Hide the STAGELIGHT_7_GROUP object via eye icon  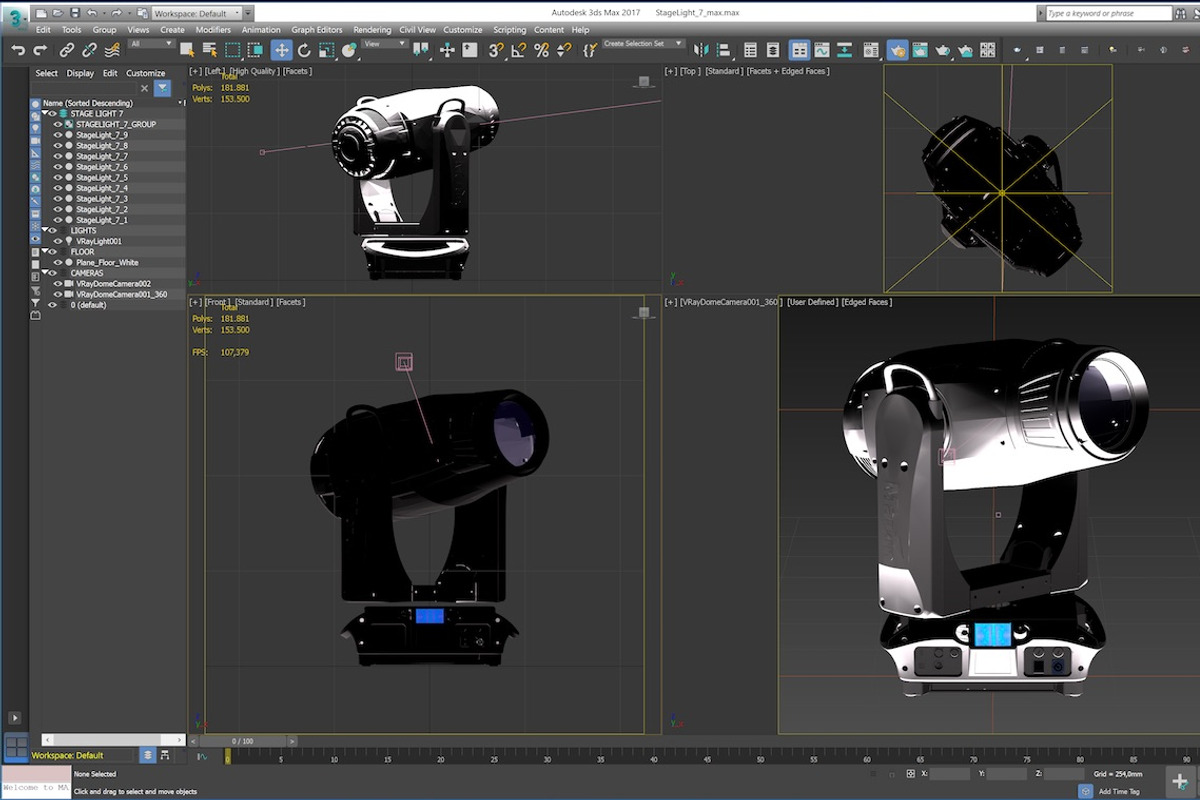coord(58,125)
